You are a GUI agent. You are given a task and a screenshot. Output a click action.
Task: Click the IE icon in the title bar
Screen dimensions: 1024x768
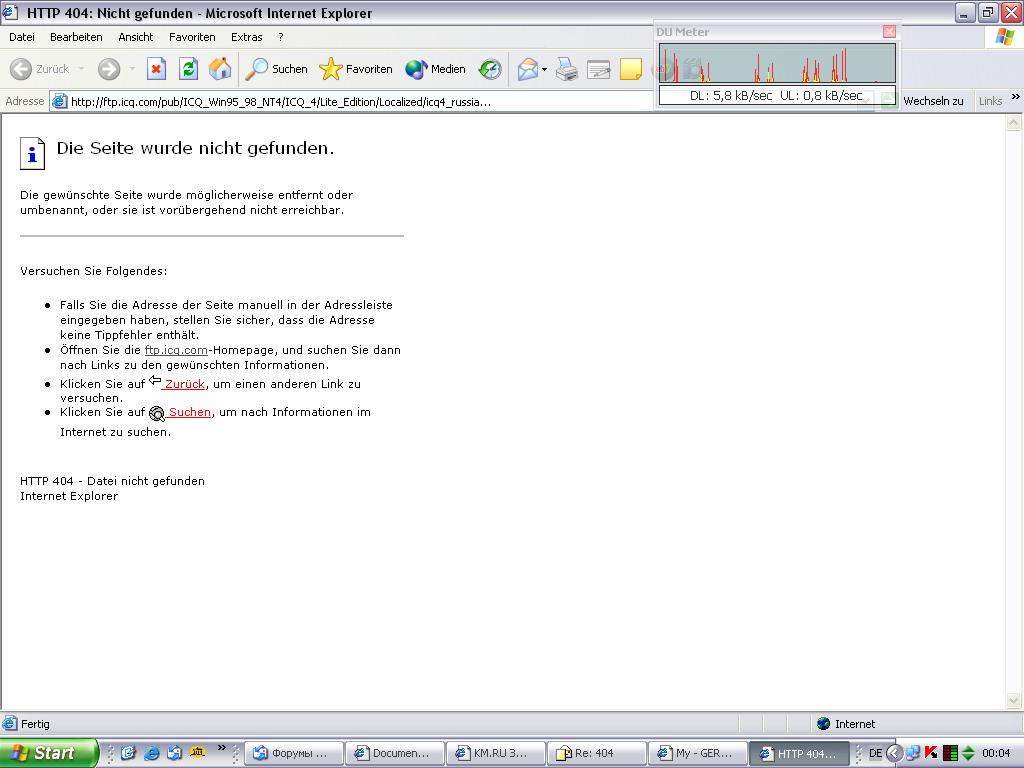10,12
